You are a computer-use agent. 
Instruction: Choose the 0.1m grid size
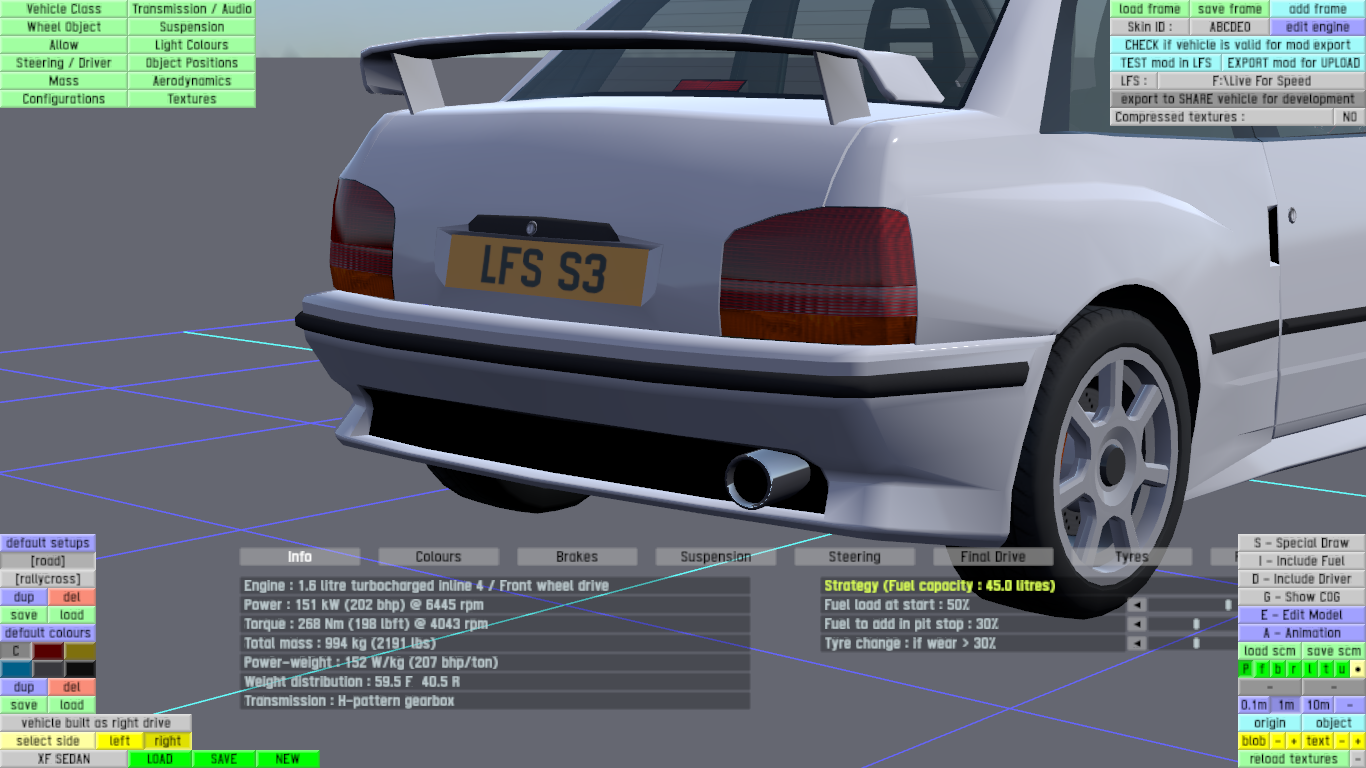[1254, 705]
